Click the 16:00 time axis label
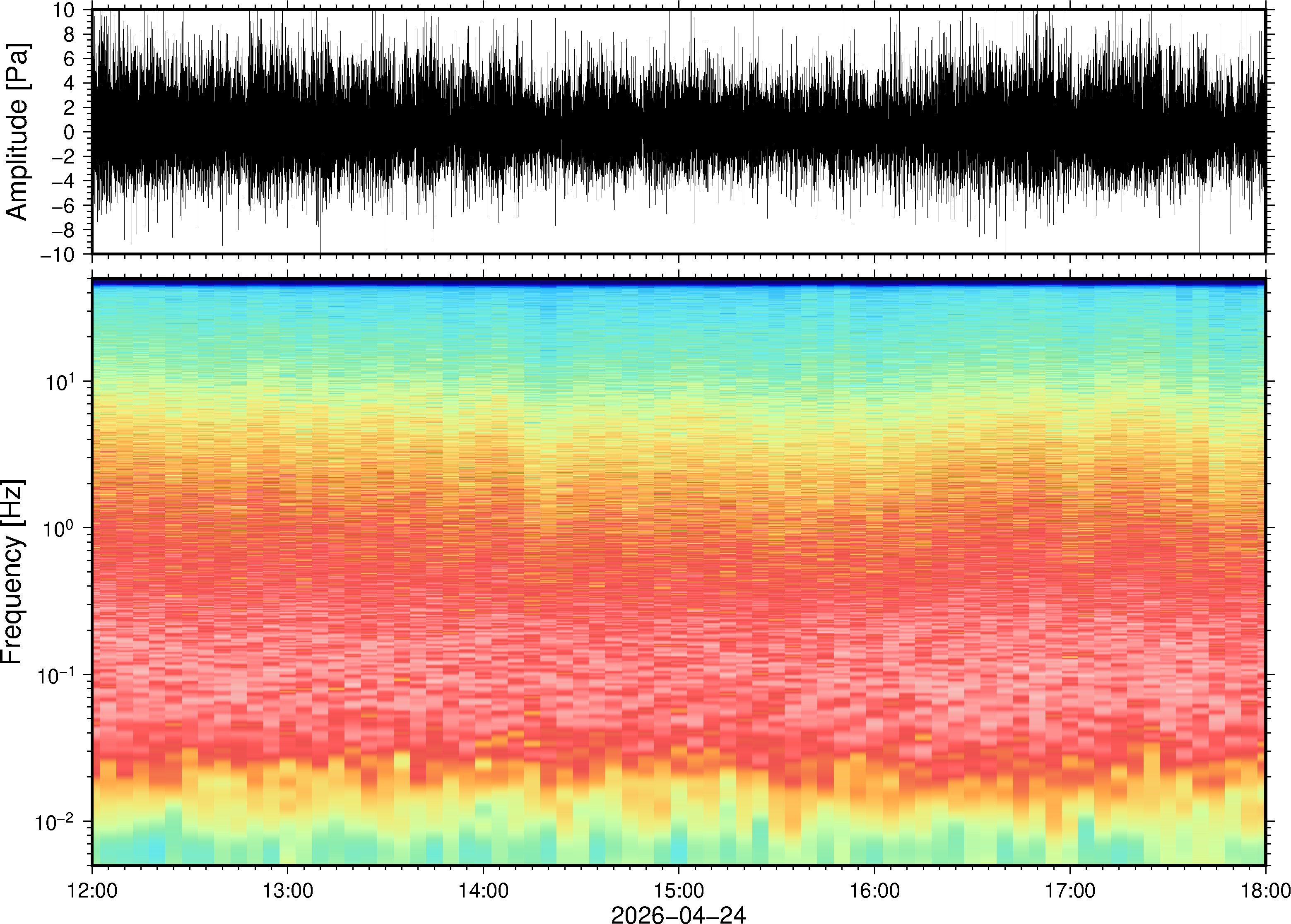Viewport: 1291px width, 924px height. [874, 890]
